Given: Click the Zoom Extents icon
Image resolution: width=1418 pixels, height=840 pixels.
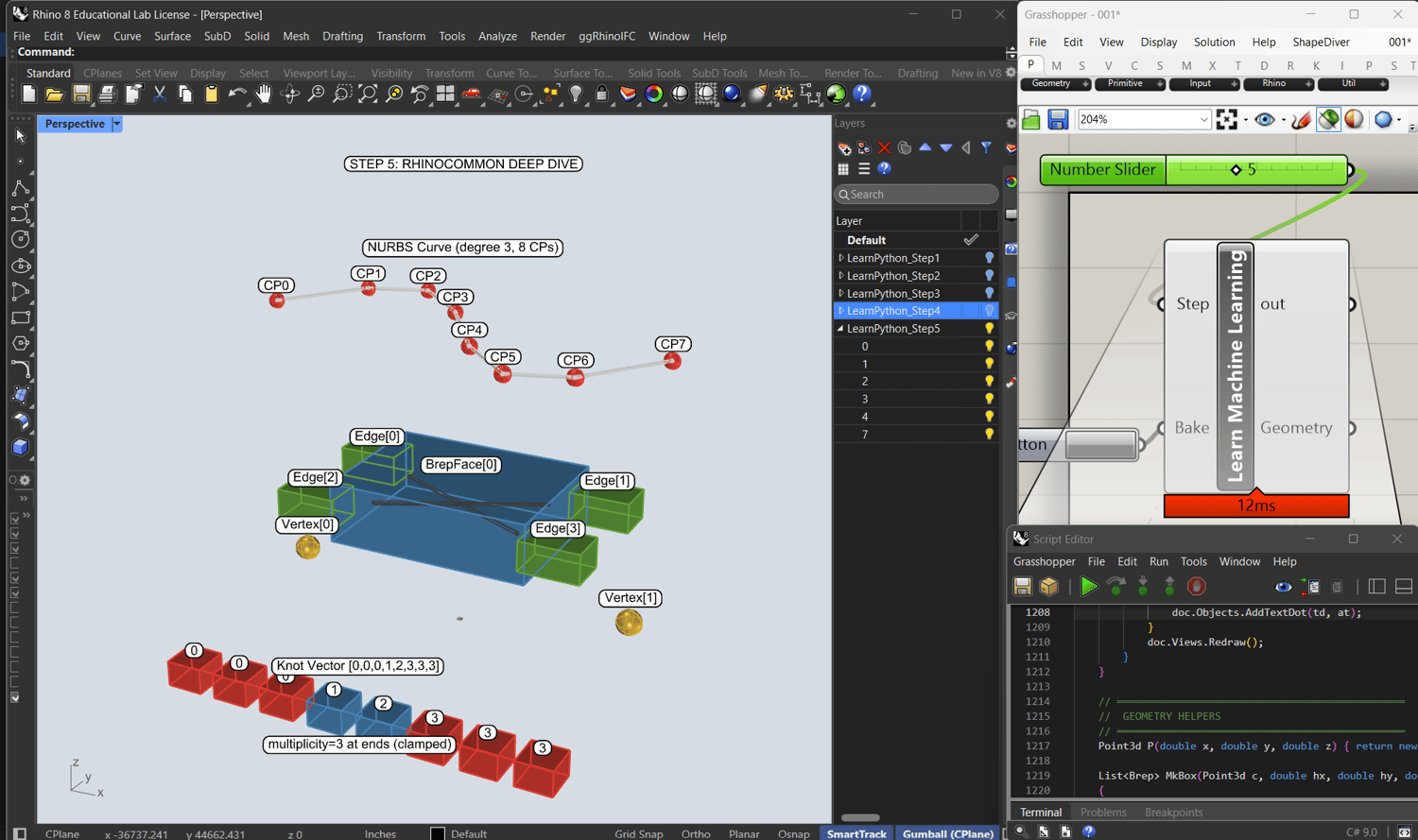Looking at the screenshot, I should [x=368, y=94].
